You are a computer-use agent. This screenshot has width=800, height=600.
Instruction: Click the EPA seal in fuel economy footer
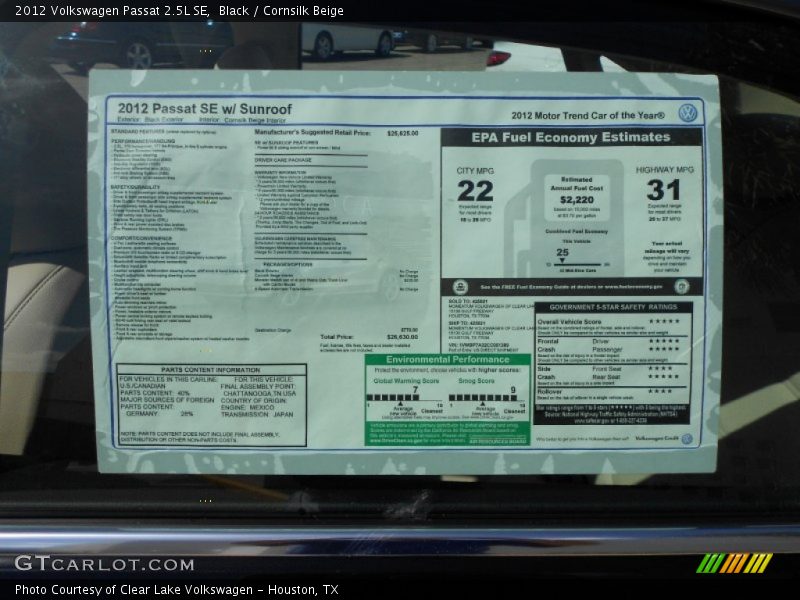[x=460, y=287]
